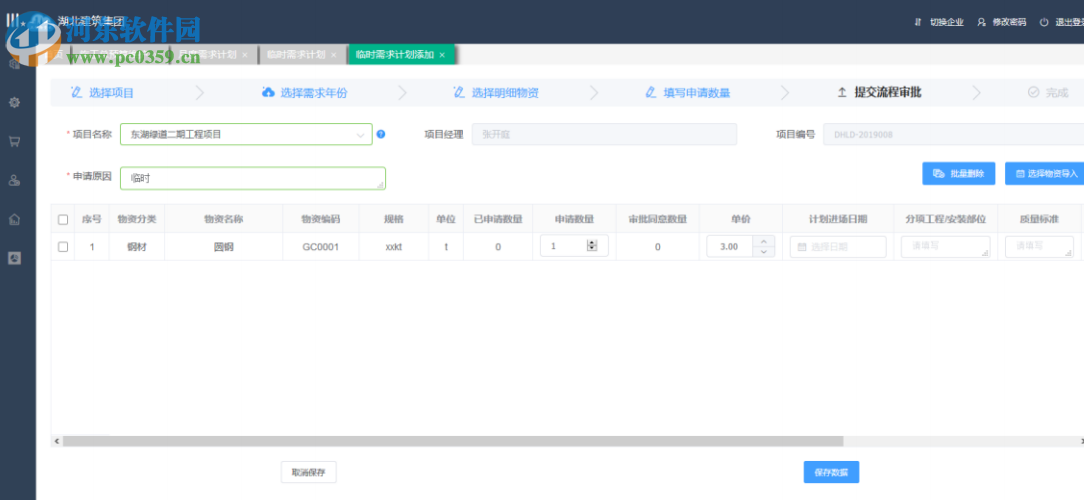Click the 退出登录 link
This screenshot has height=500, width=1084.
point(1069,22)
